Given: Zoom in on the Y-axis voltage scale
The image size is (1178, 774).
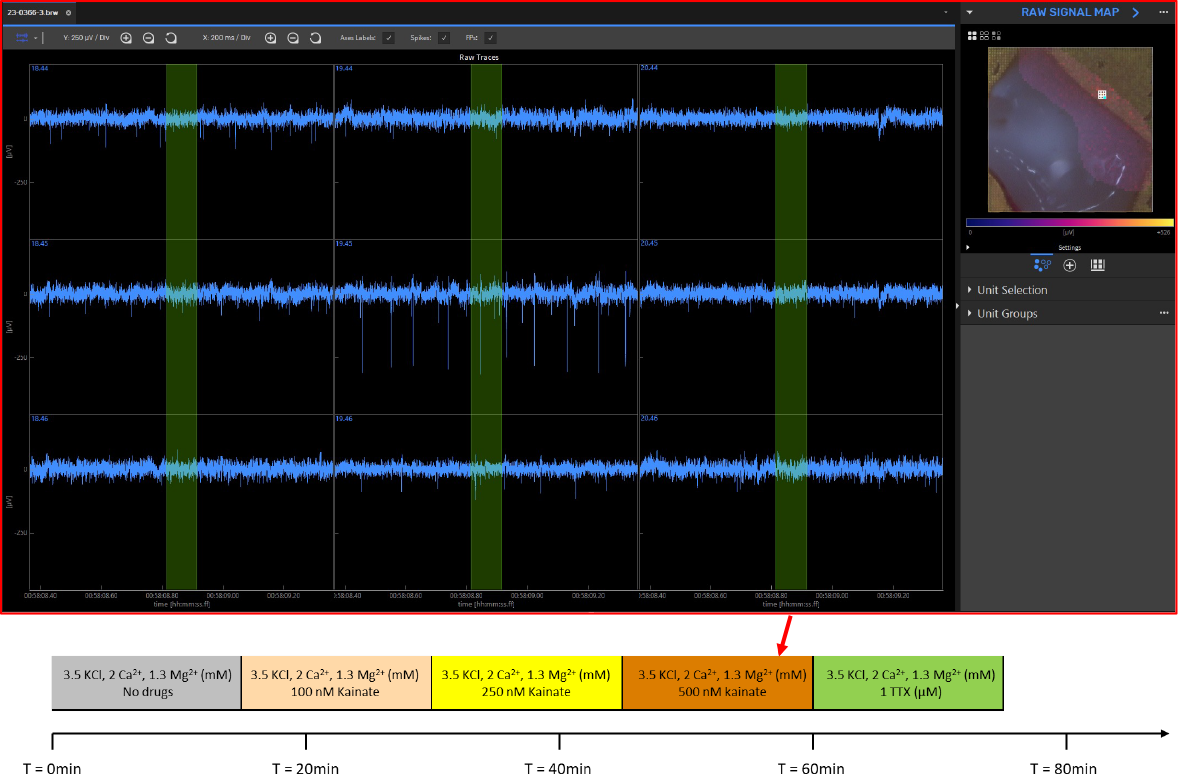Looking at the screenshot, I should click(126, 37).
